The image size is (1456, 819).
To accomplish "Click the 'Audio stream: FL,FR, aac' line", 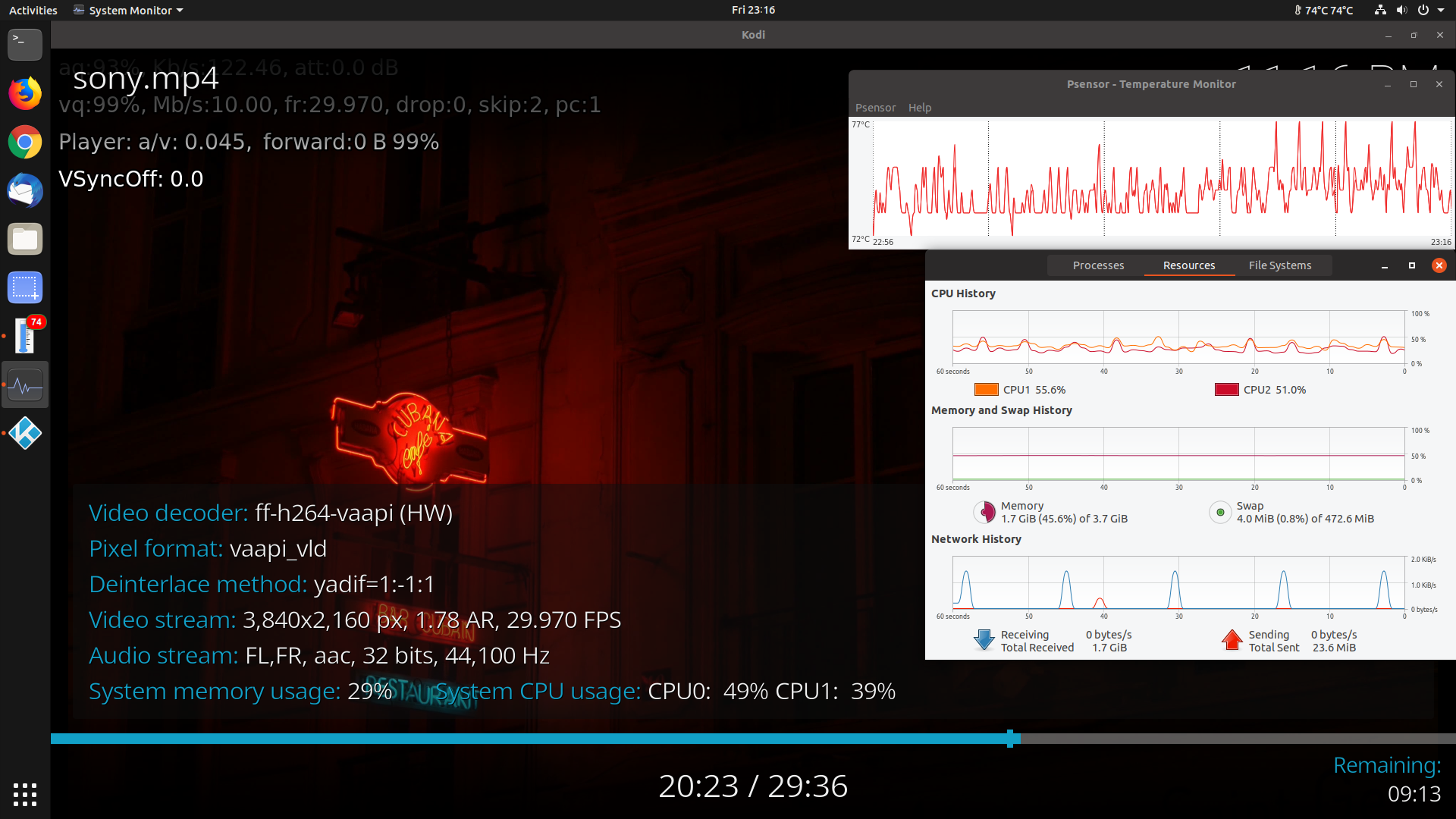I will (x=319, y=656).
